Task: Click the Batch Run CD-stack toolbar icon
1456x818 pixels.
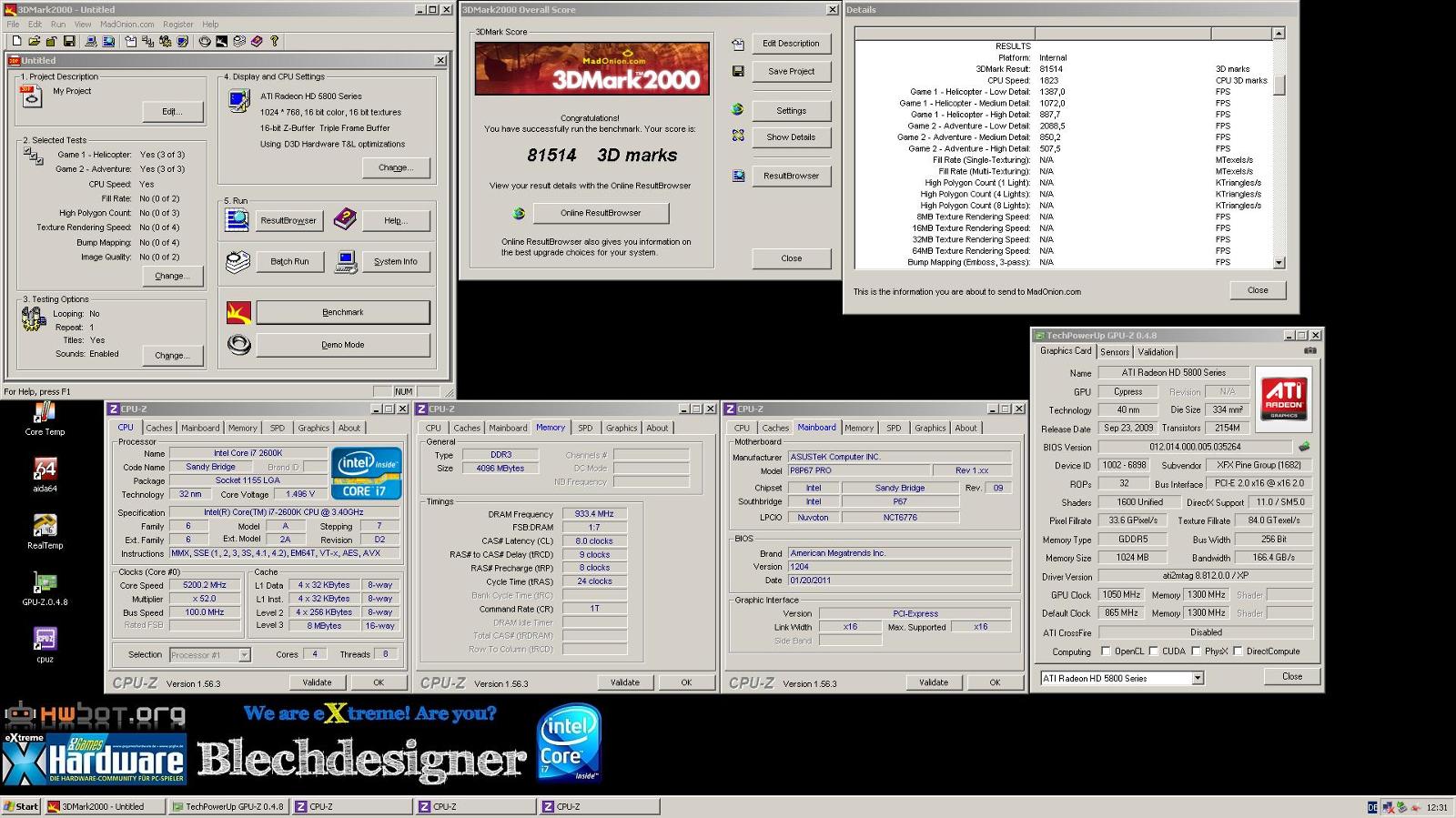Action: tap(239, 41)
